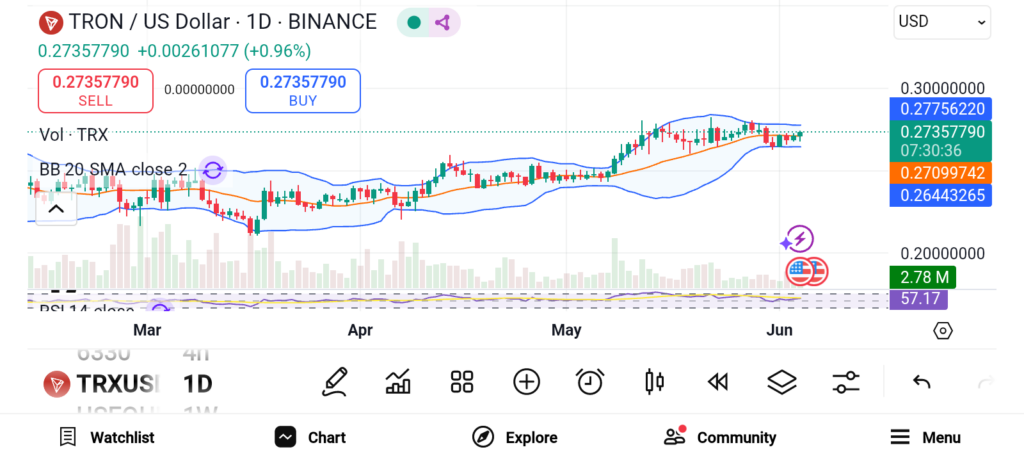1024x461 pixels.
Task: Switch to the Chart tab
Action: (310, 437)
